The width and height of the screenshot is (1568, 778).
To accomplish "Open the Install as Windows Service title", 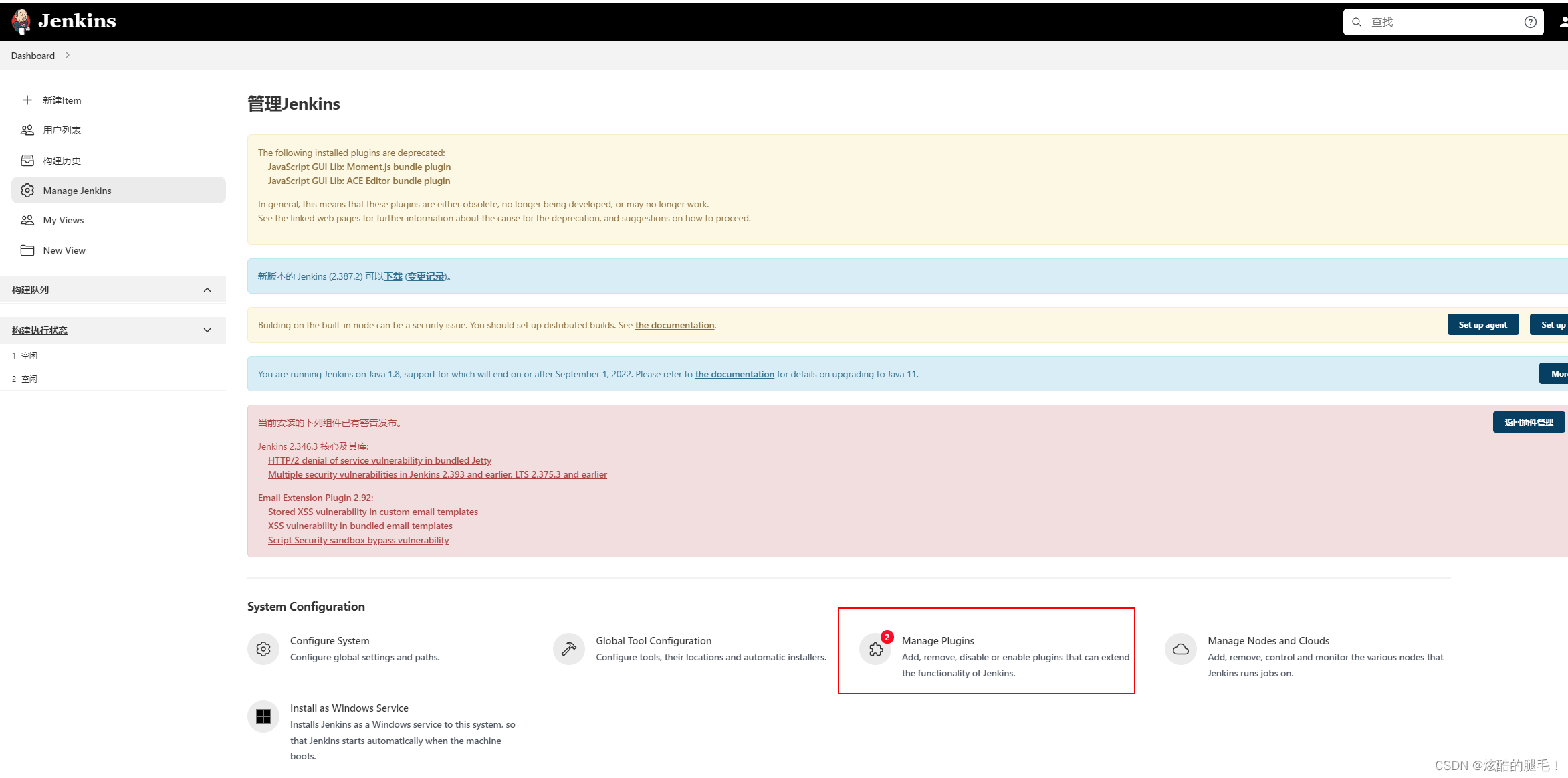I will click(349, 708).
